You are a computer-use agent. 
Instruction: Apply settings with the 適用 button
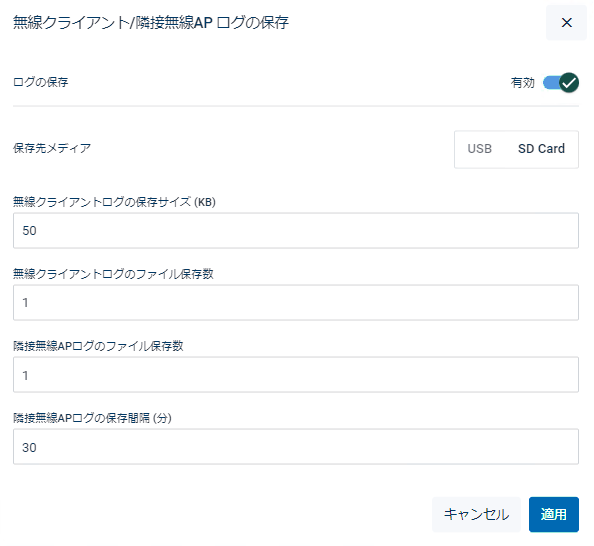(x=554, y=515)
